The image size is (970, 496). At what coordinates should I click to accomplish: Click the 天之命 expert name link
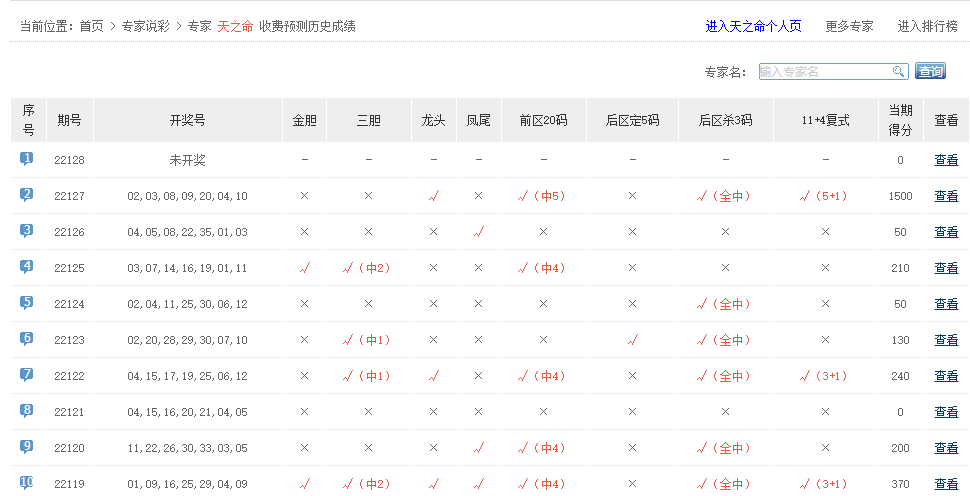point(235,26)
